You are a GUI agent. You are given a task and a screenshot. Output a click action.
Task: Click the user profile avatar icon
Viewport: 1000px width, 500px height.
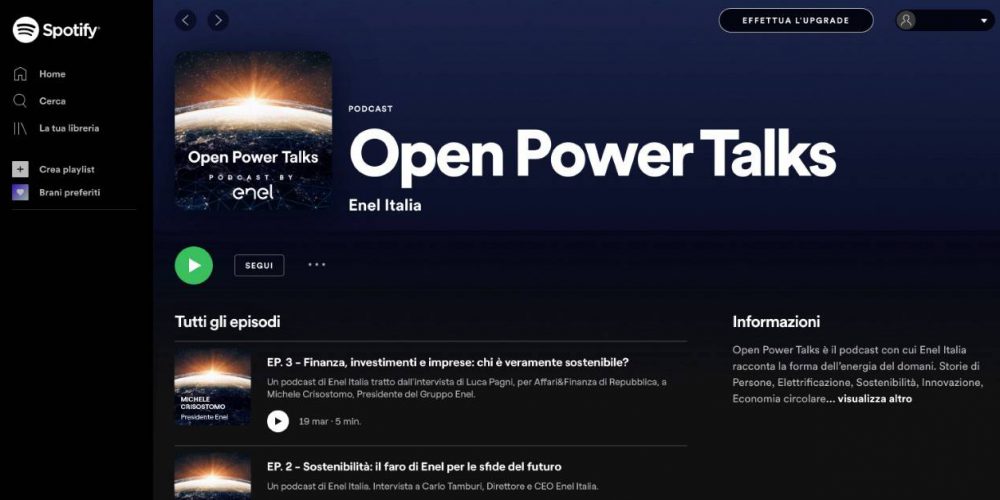pos(906,20)
